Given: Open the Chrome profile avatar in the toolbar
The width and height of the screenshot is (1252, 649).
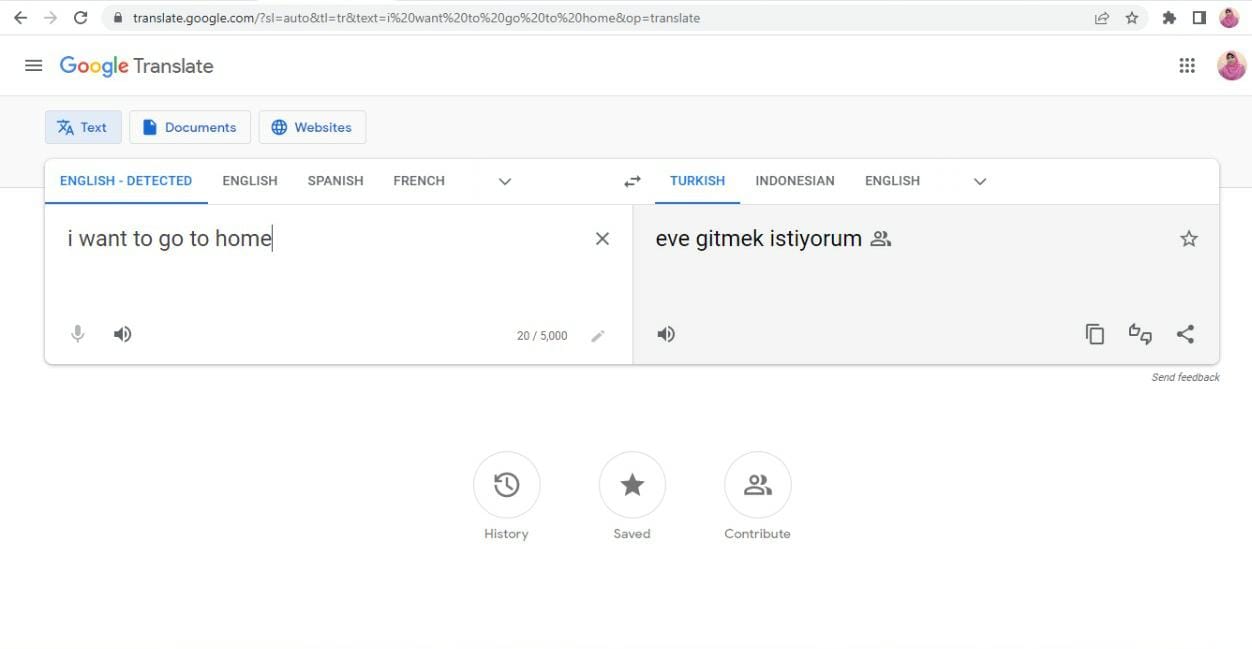Looking at the screenshot, I should pyautogui.click(x=1229, y=18).
